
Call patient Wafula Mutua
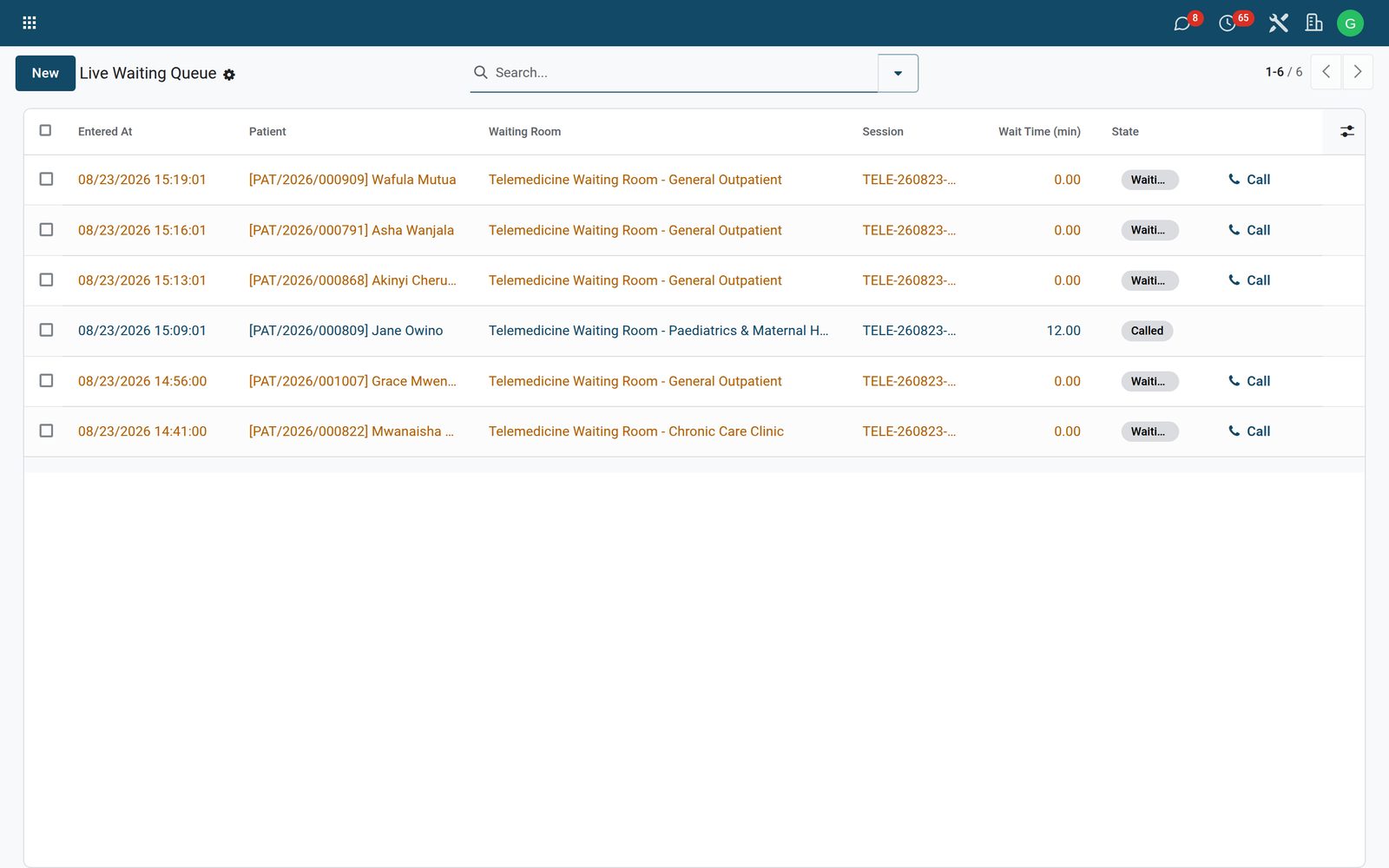(x=1249, y=180)
